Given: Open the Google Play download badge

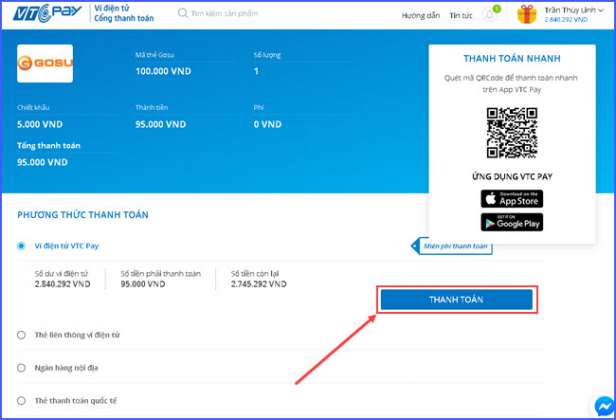Looking at the screenshot, I should (x=512, y=222).
